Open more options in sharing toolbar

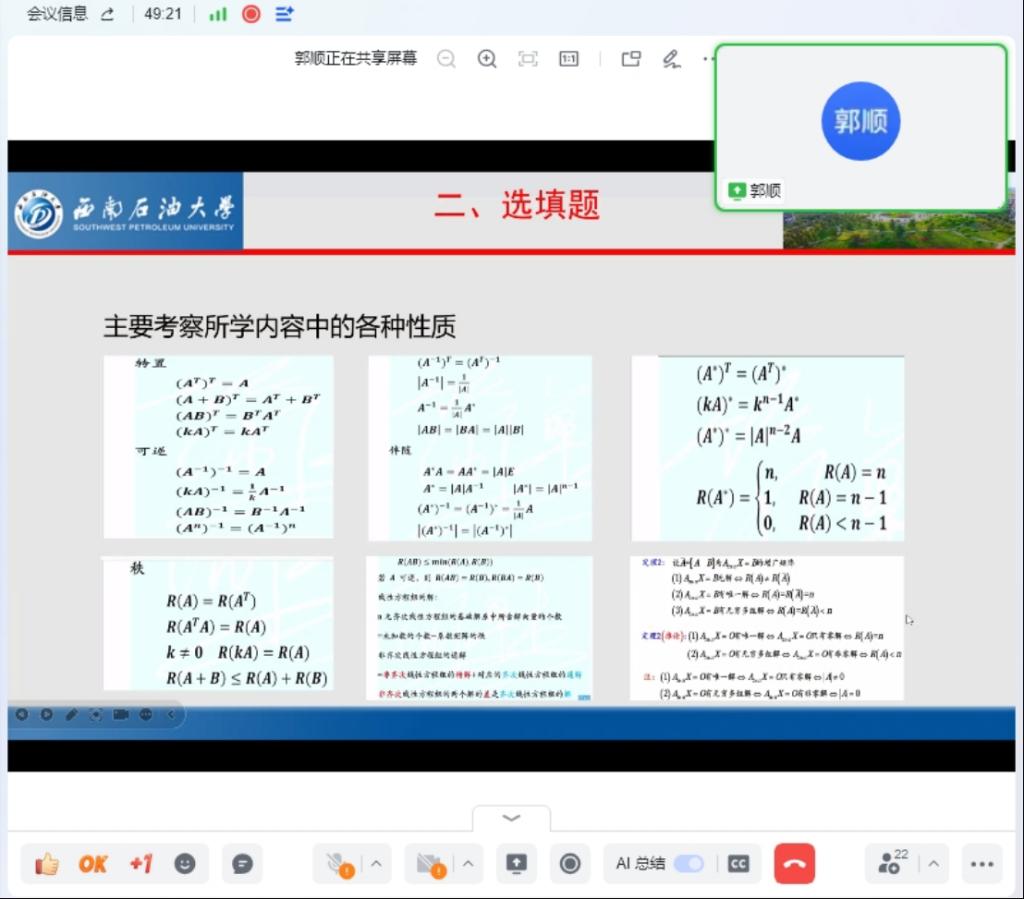708,59
